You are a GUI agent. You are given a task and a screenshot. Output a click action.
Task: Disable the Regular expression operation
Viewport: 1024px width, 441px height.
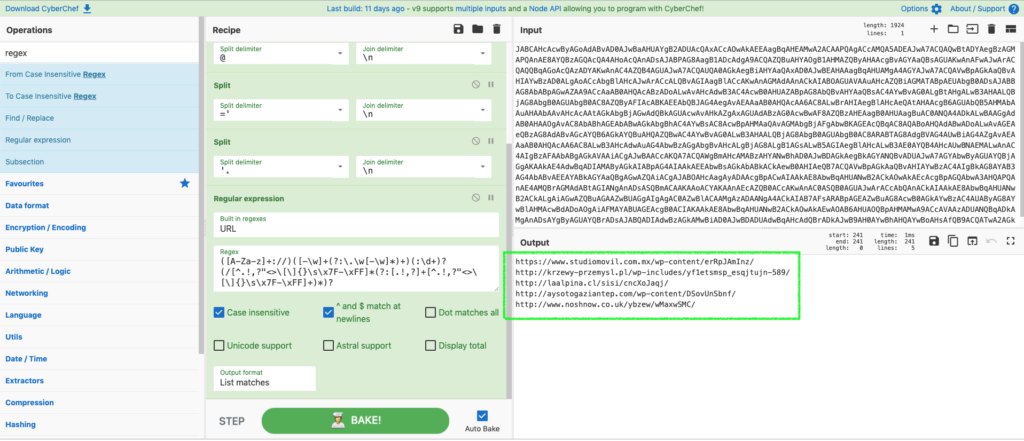click(x=477, y=198)
